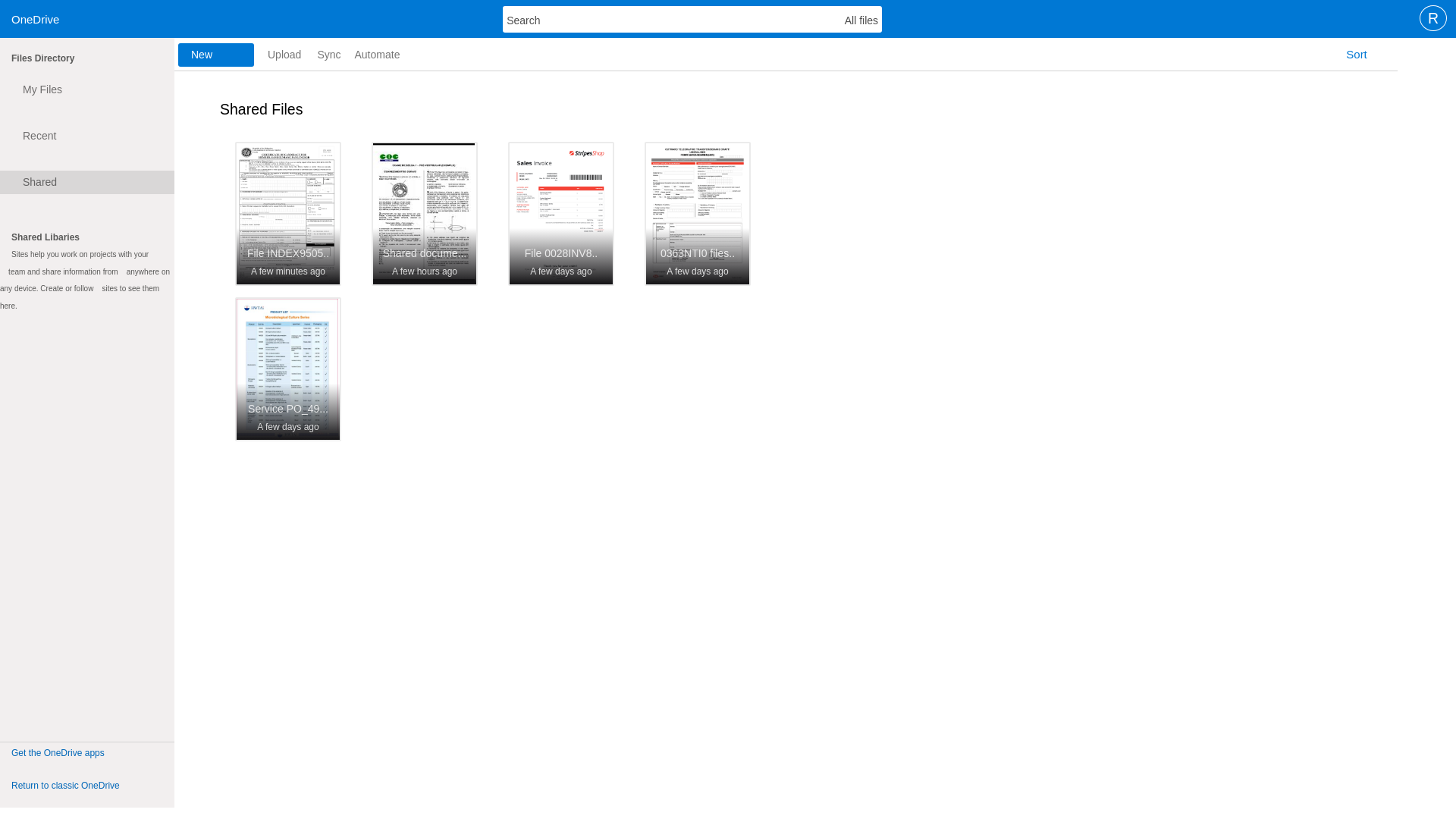Click Get the OneDrive apps link
Viewport: 1456px width, 819px height.
pyautogui.click(x=58, y=753)
